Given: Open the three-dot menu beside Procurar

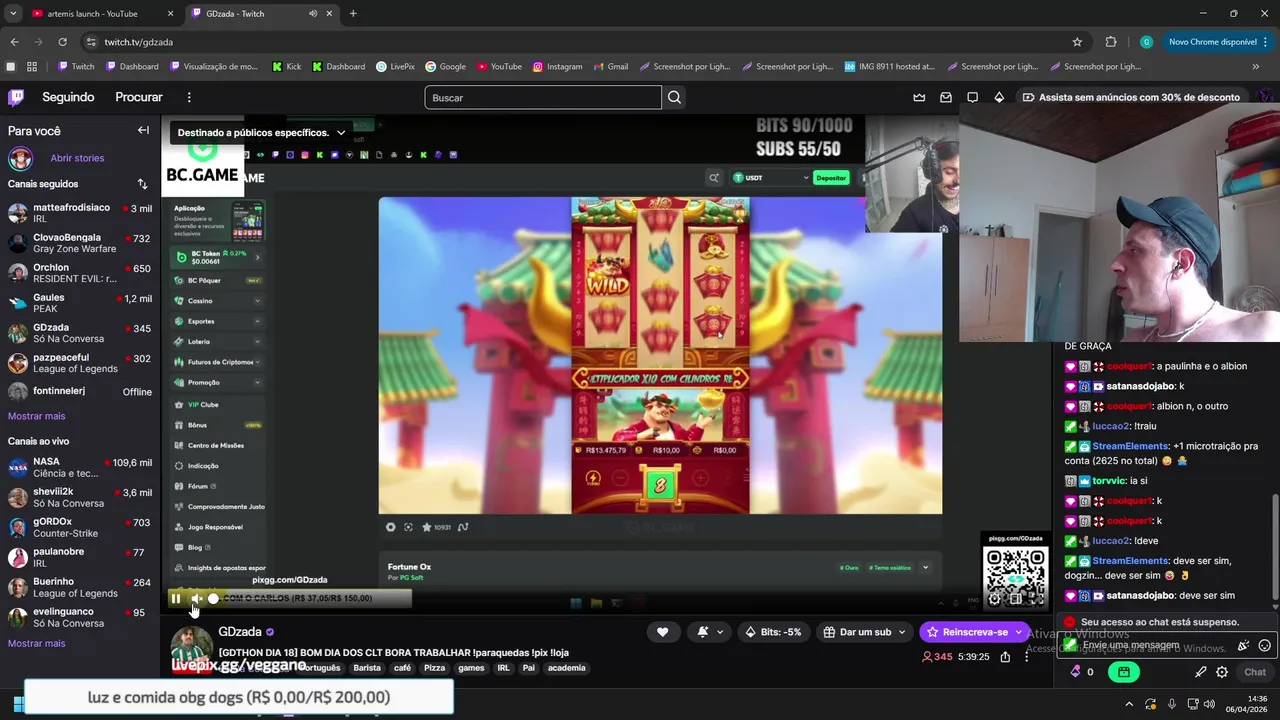Looking at the screenshot, I should (189, 97).
